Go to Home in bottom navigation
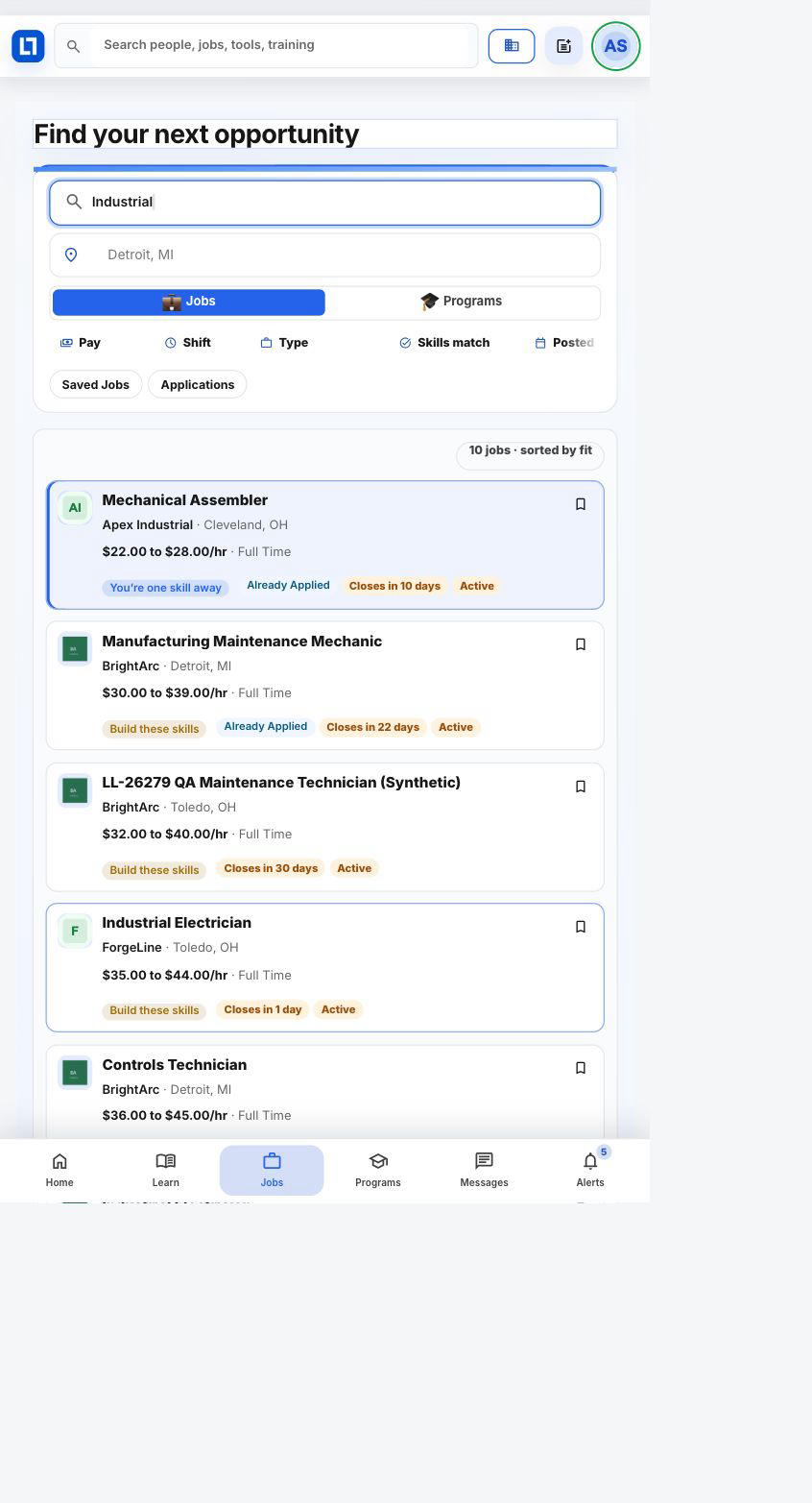Viewport: 812px width, 1503px height. [x=60, y=1170]
